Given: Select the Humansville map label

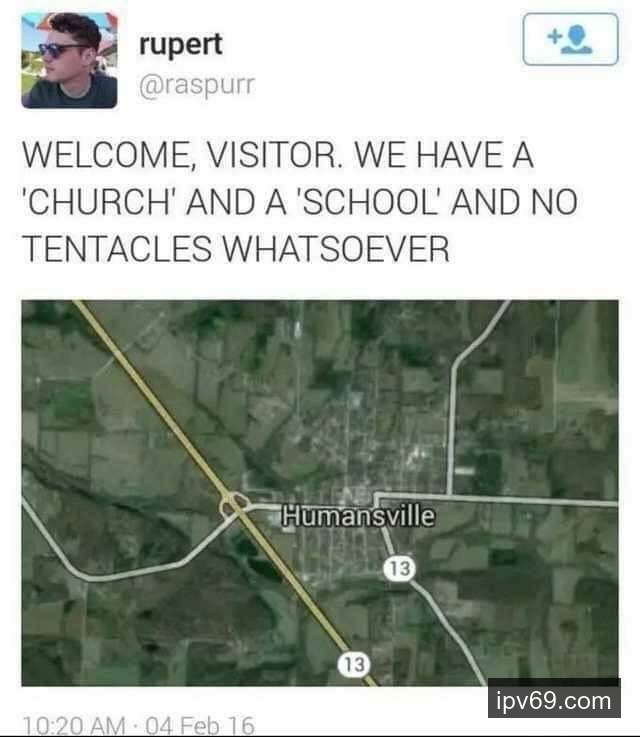Looking at the screenshot, I should pos(358,516).
